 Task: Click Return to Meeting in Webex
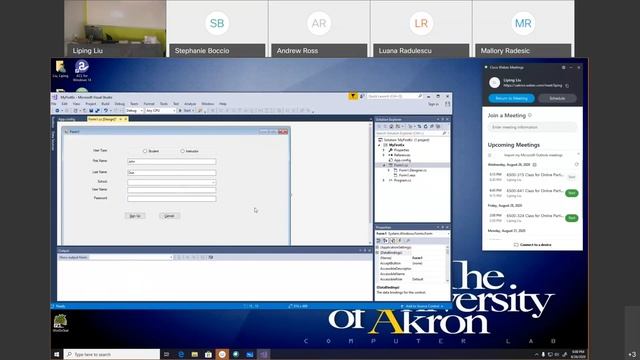coord(511,98)
